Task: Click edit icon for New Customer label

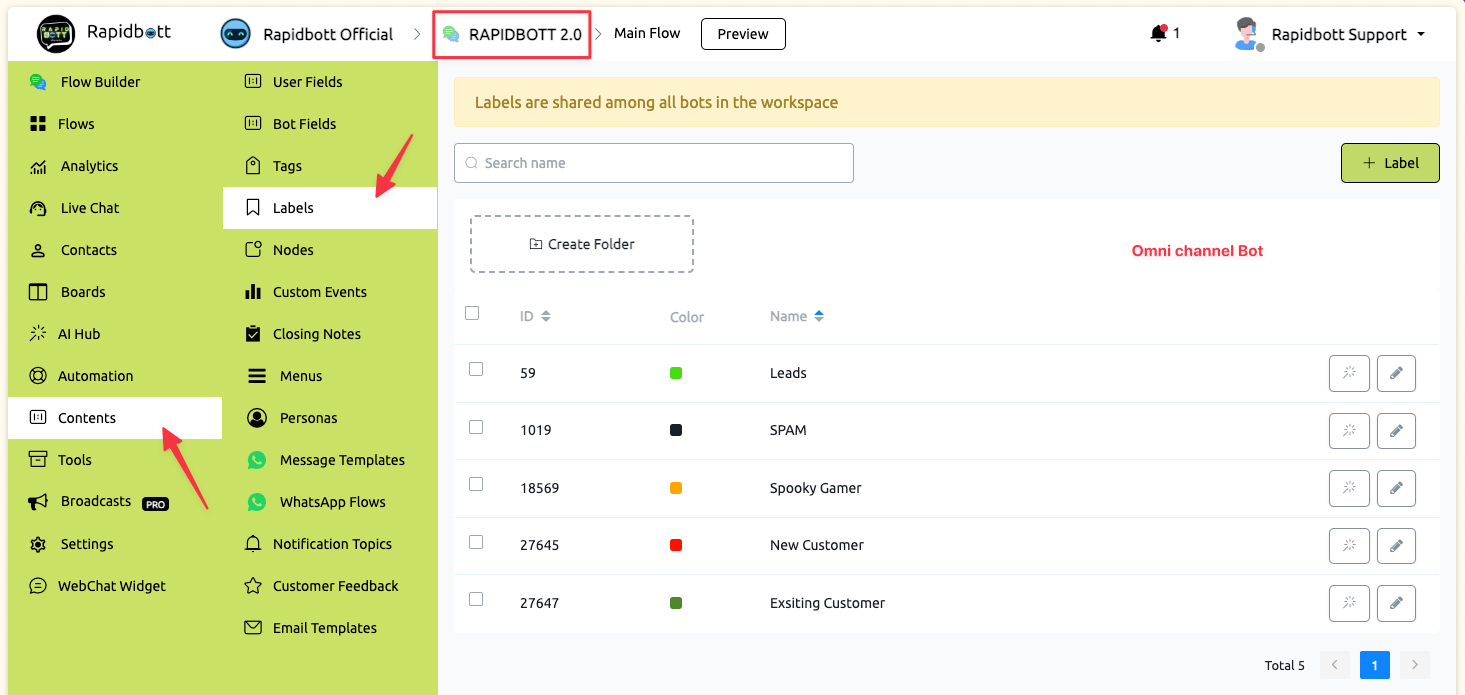Action: click(x=1396, y=546)
